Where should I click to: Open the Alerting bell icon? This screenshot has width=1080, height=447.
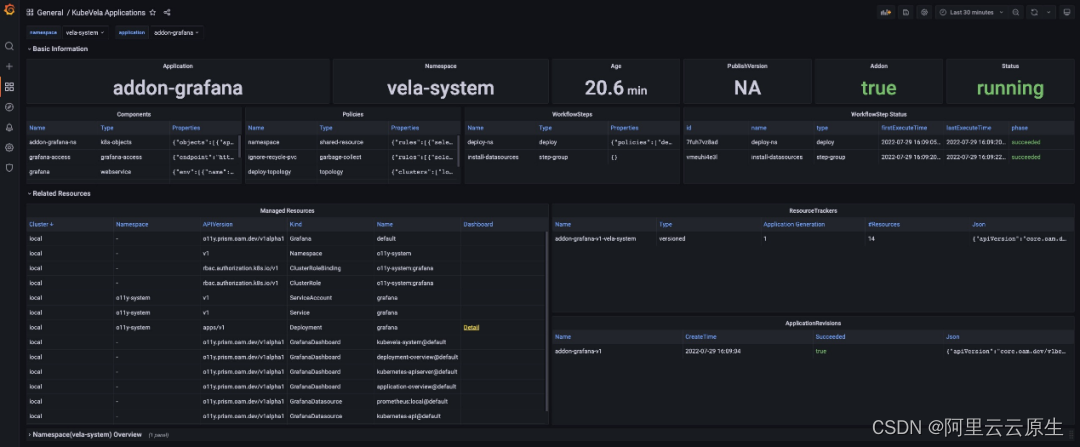9,127
